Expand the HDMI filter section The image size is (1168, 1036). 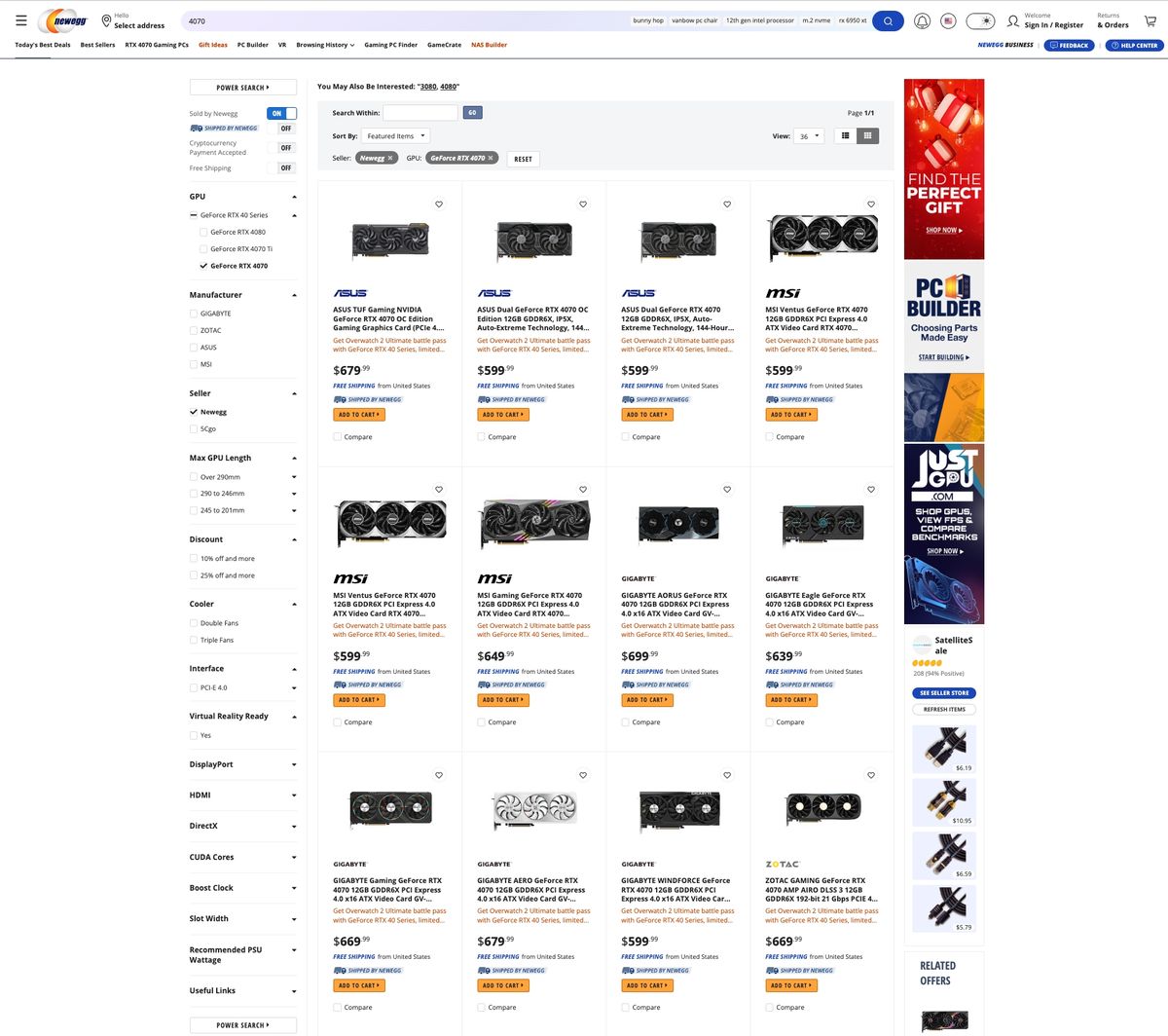point(242,795)
